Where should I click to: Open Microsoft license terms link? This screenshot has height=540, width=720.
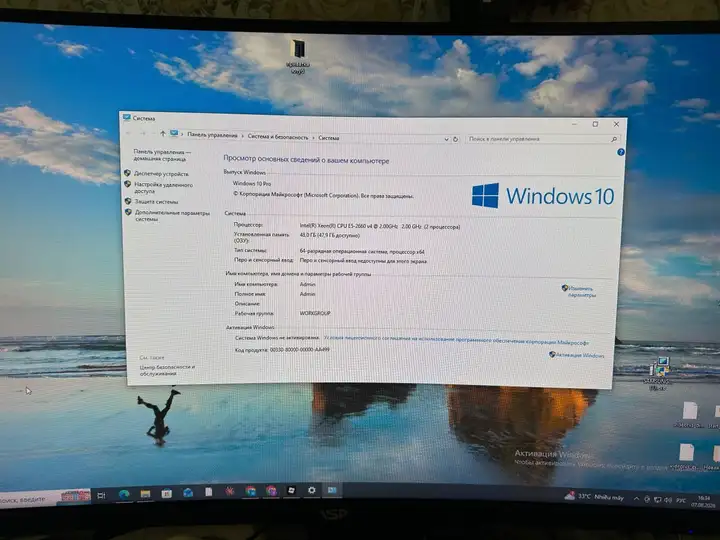coord(456,340)
